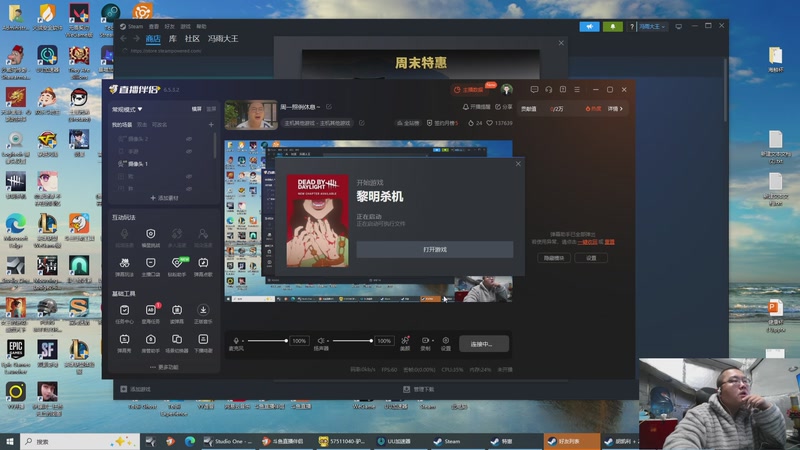
Task: Open the 美颜 beauty filter icon
Action: 405,340
